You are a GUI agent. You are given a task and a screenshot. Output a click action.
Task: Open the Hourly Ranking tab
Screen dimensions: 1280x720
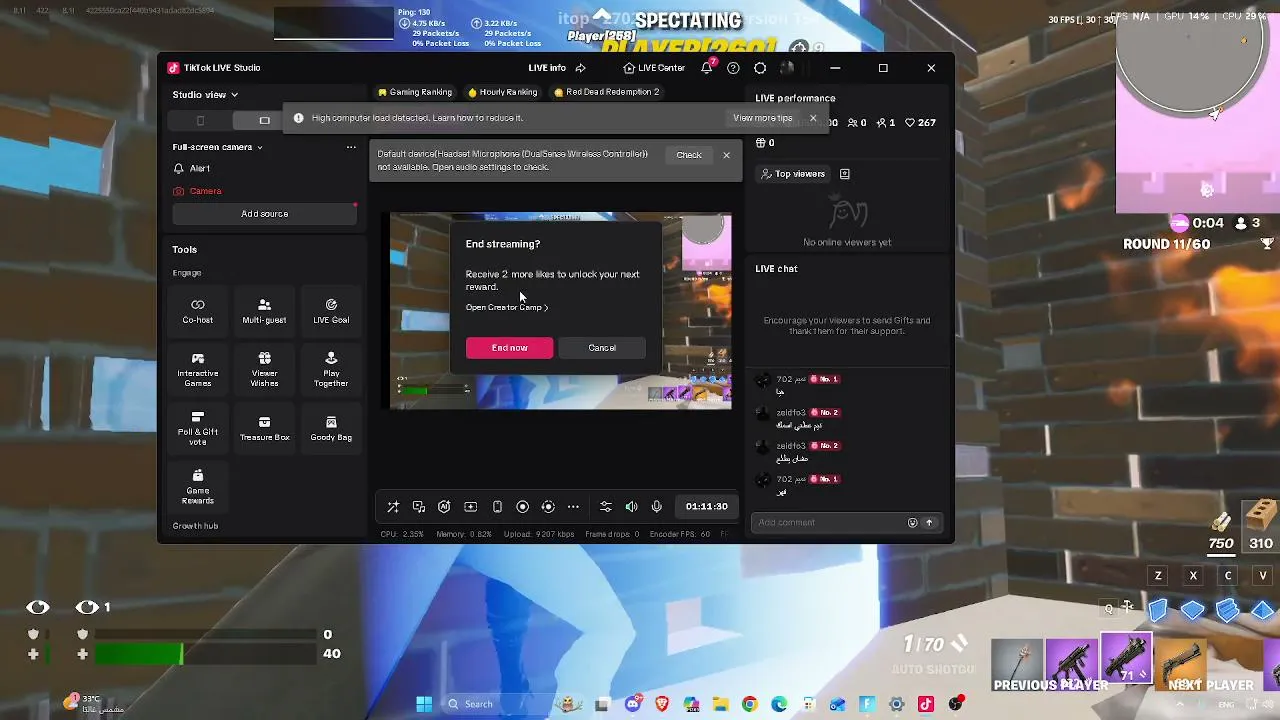[x=502, y=92]
